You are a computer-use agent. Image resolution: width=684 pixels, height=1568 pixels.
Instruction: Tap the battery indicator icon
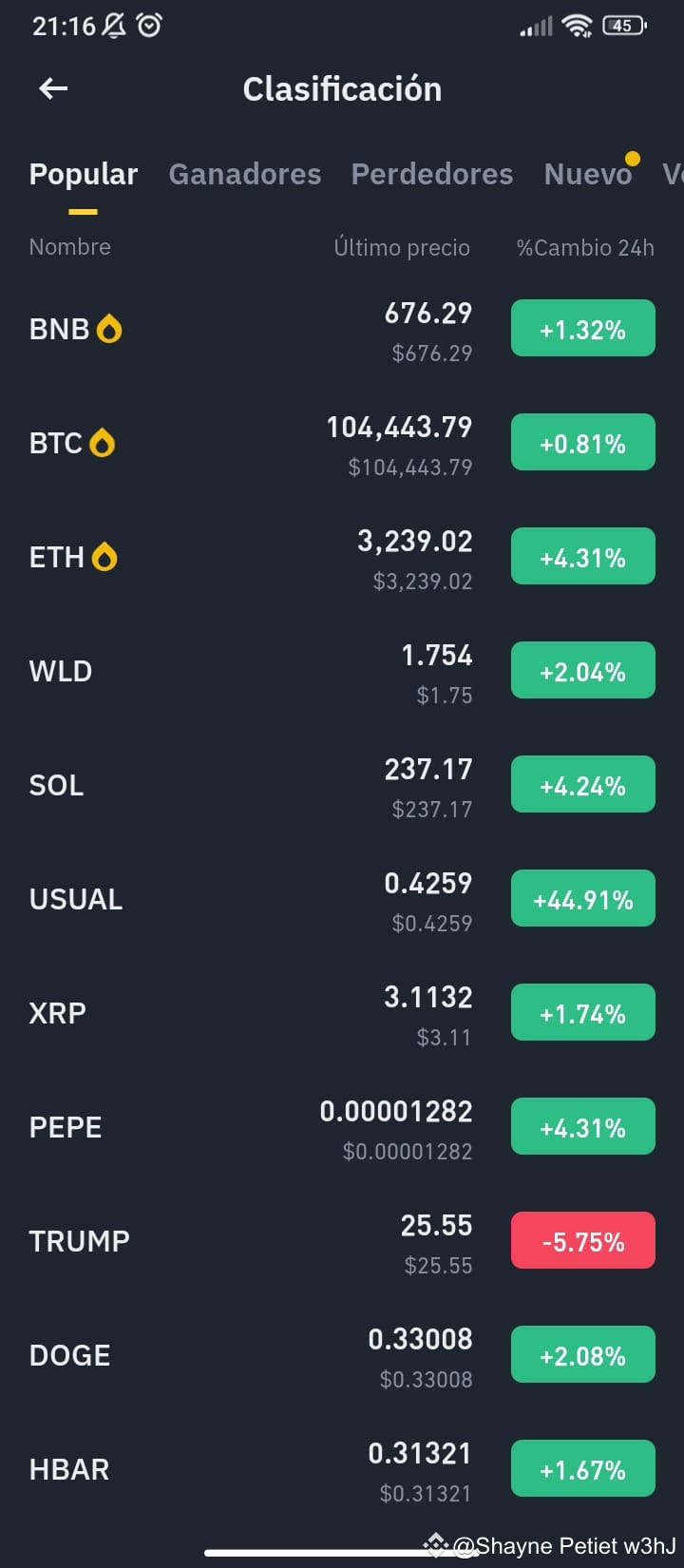click(x=624, y=27)
